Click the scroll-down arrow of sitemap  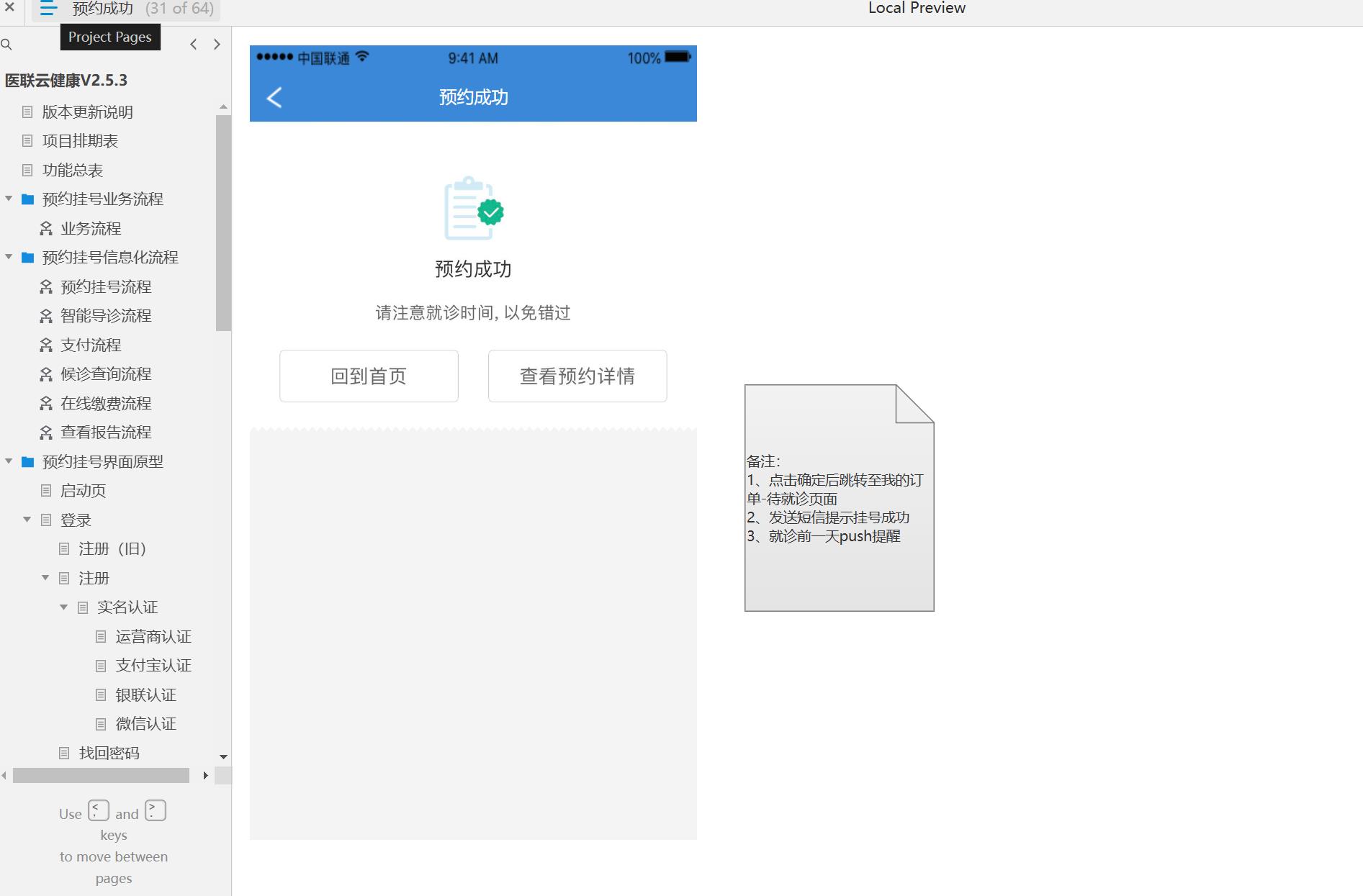coord(223,756)
